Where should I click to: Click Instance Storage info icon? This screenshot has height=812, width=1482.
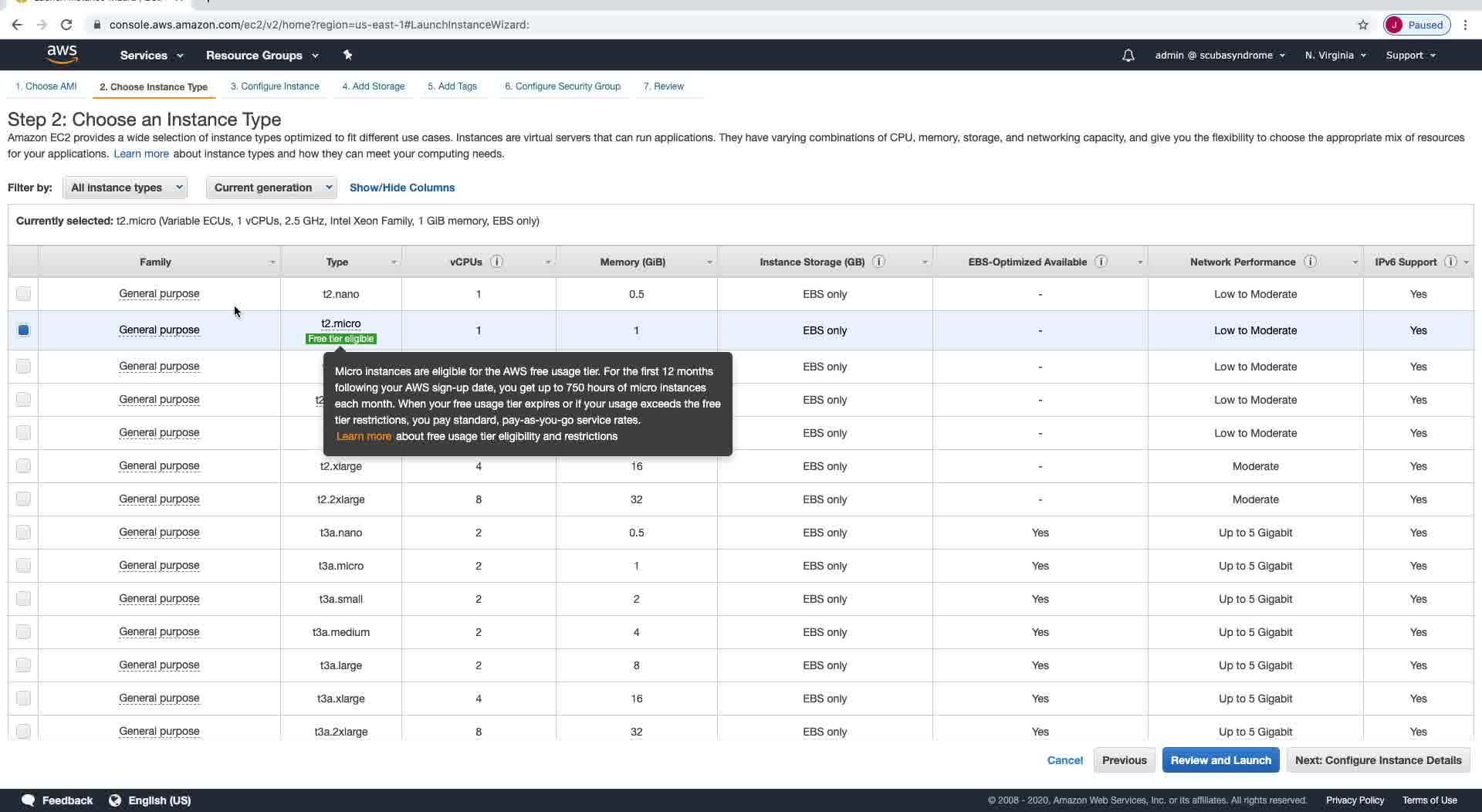[878, 262]
